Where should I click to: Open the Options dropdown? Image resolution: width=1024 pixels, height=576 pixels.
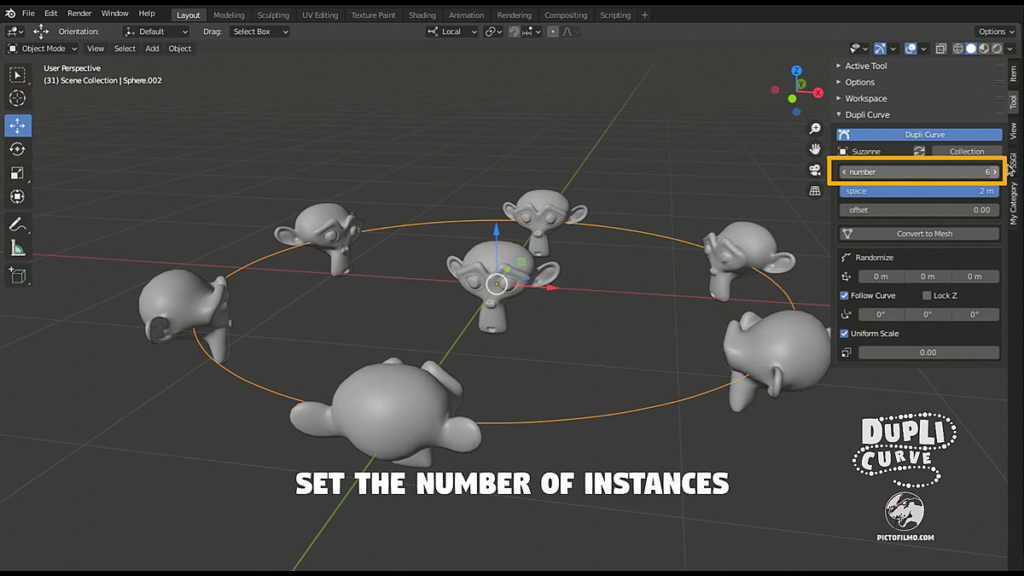[x=996, y=31]
